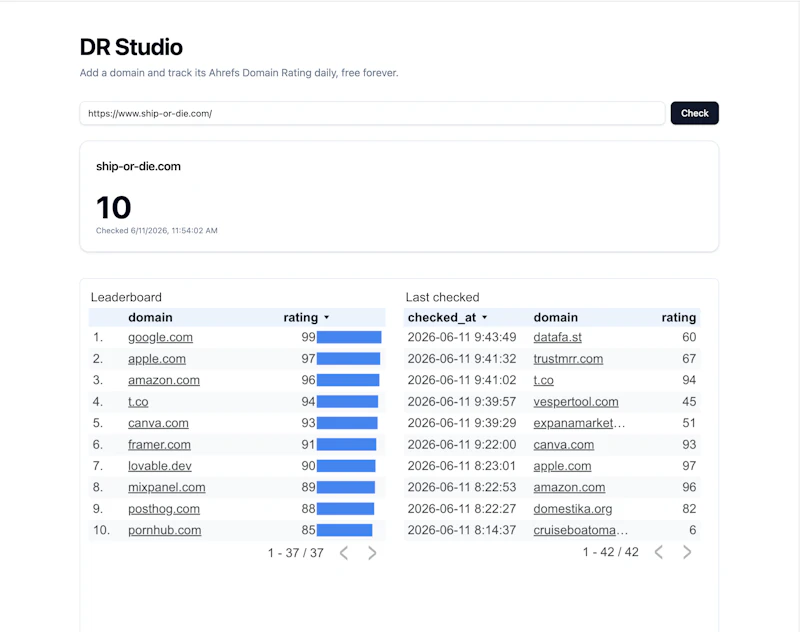Select the timestamp 2026-06-11 8:14:37

(462, 530)
